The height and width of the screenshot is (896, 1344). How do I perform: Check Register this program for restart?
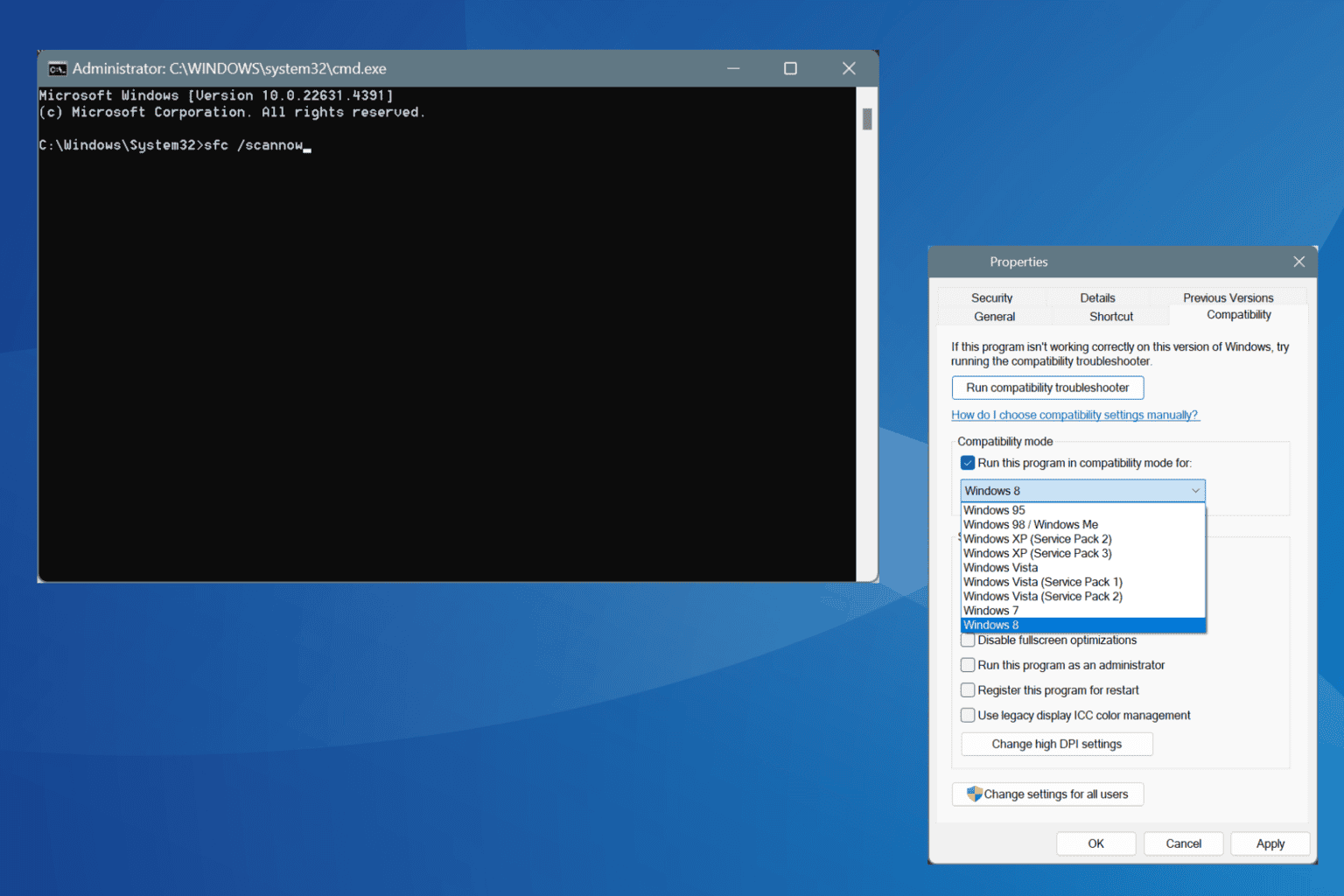[968, 690]
